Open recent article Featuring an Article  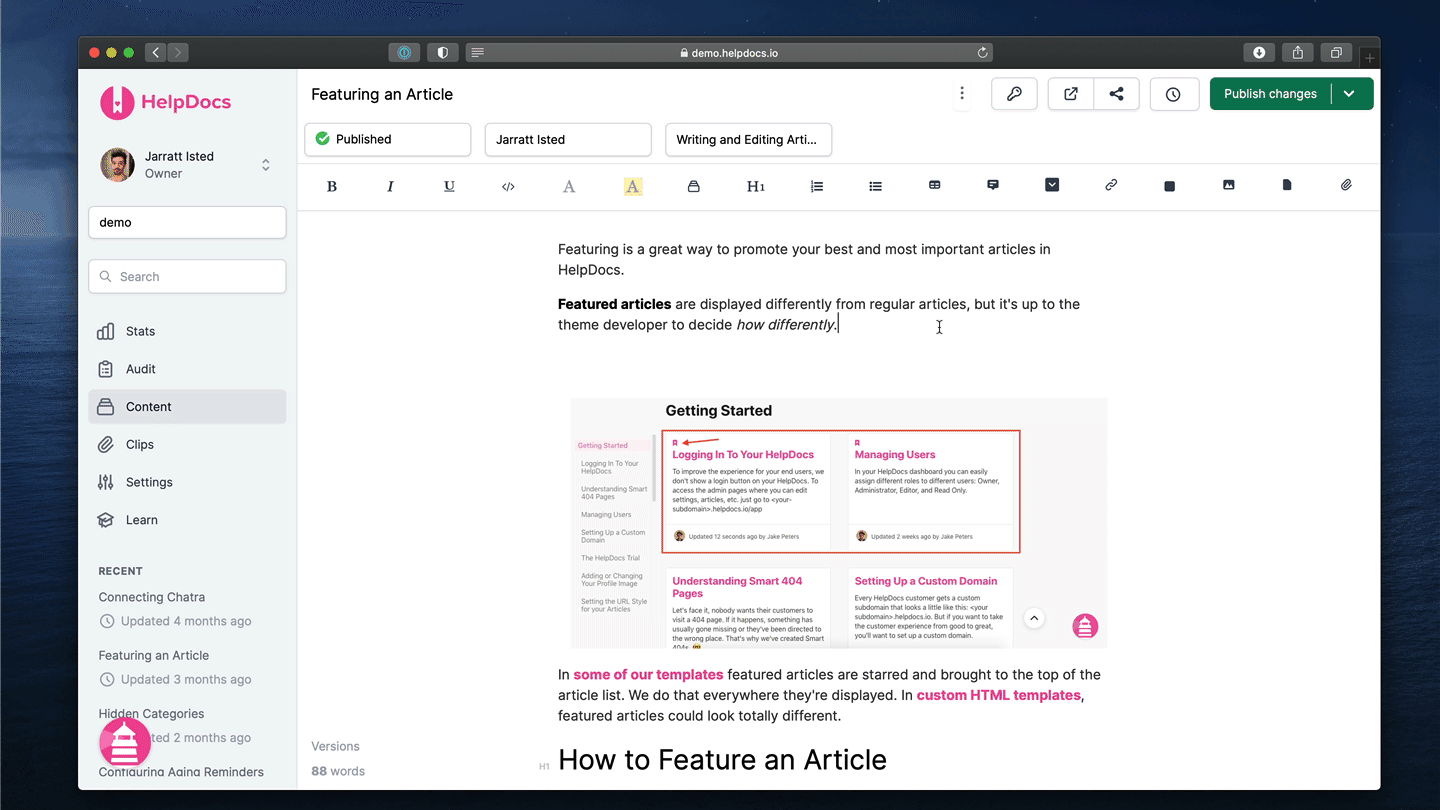click(154, 655)
